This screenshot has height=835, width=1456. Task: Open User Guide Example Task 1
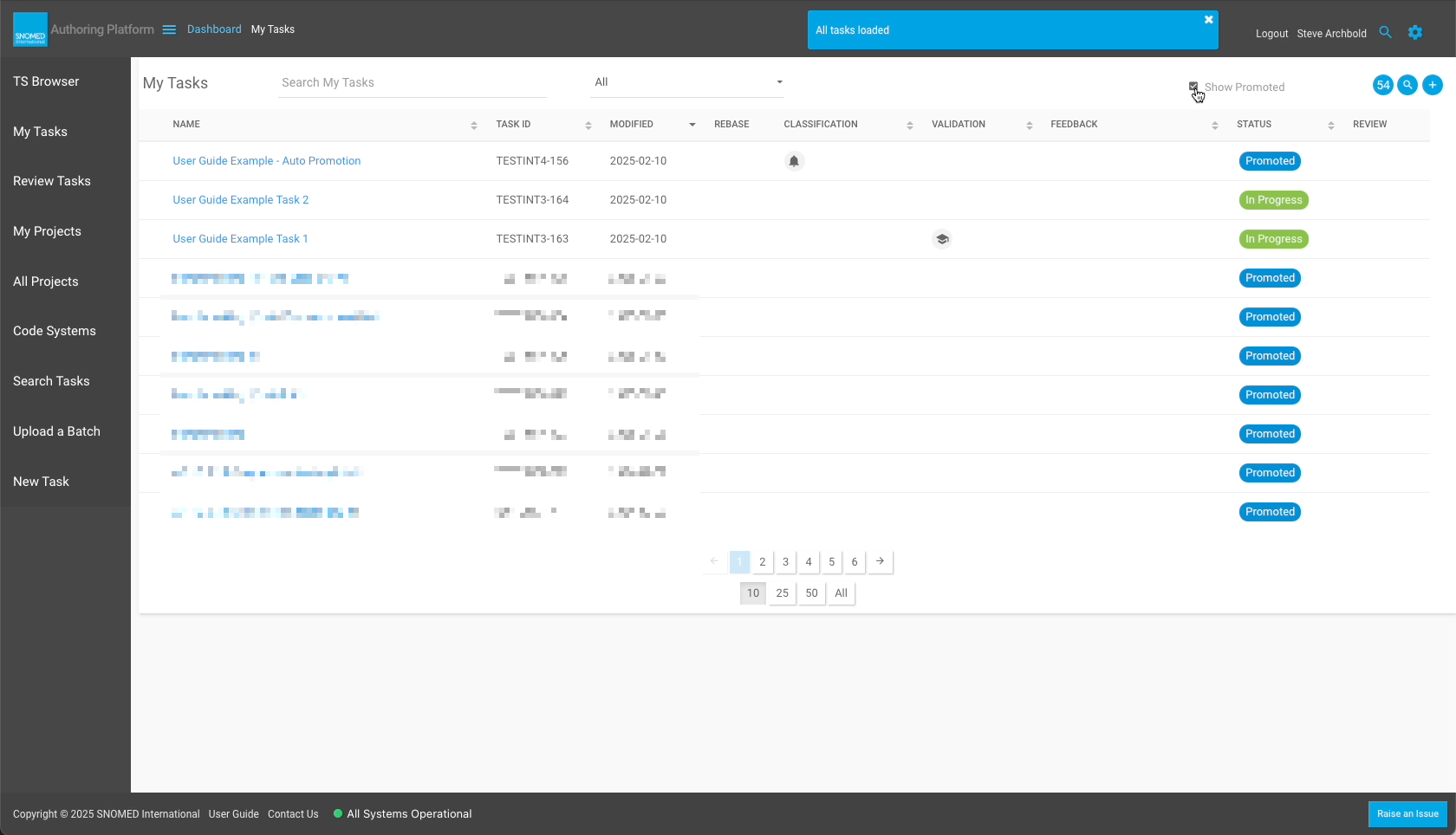click(240, 239)
